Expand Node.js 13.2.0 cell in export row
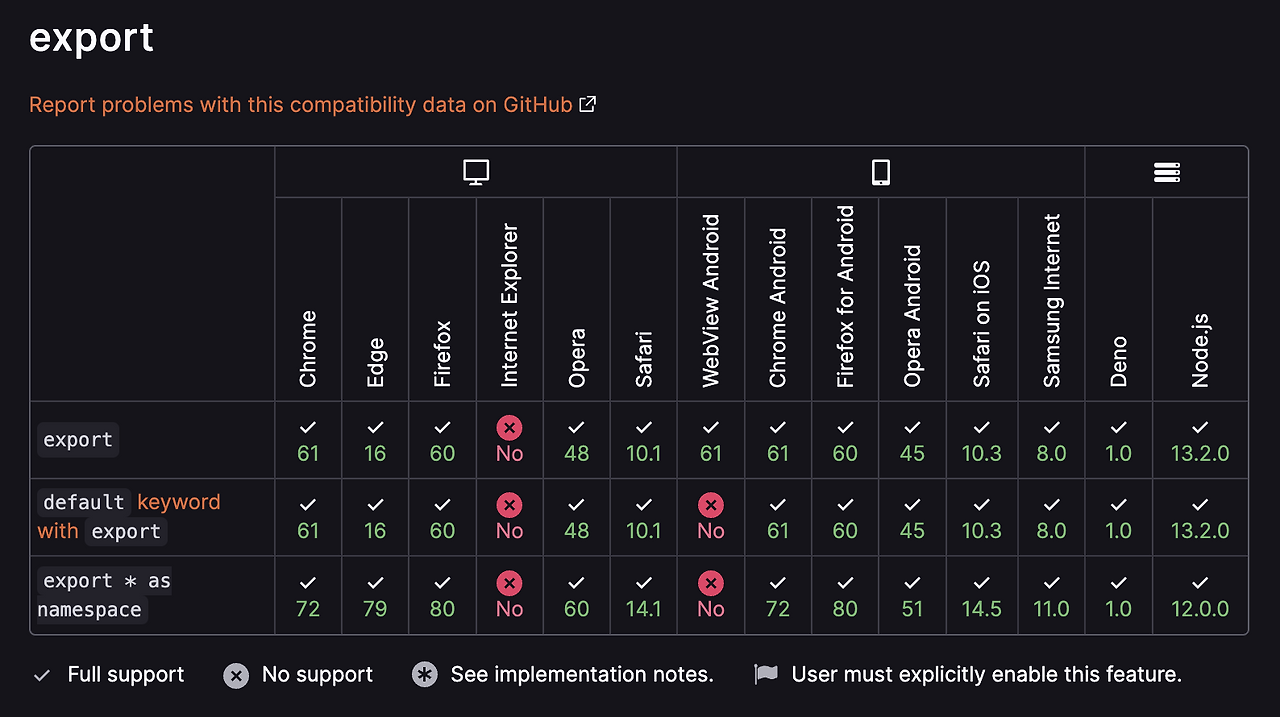 point(1200,440)
